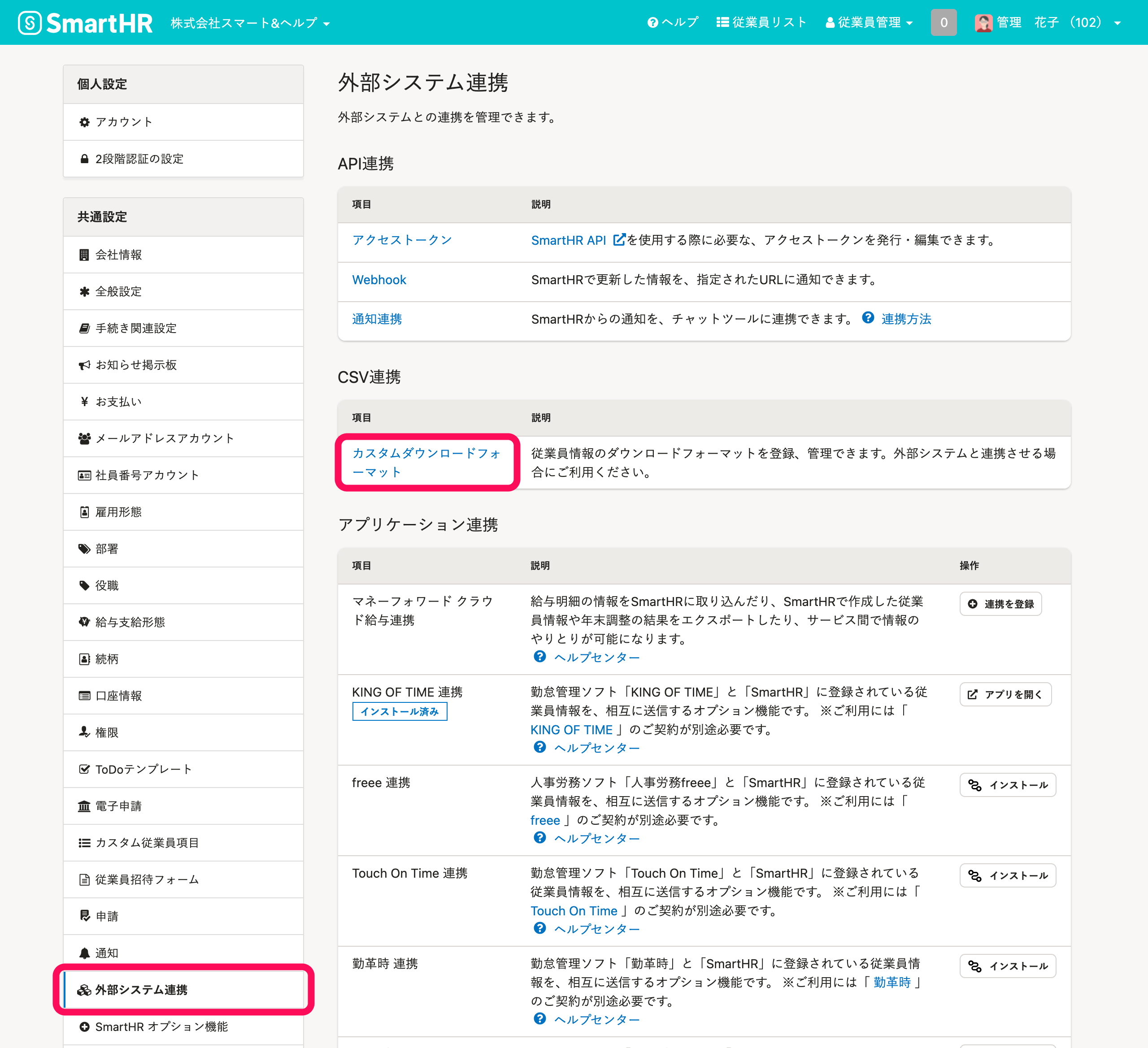Click the user avatar picture in header
Viewport: 1148px width, 1048px height.
[983, 23]
